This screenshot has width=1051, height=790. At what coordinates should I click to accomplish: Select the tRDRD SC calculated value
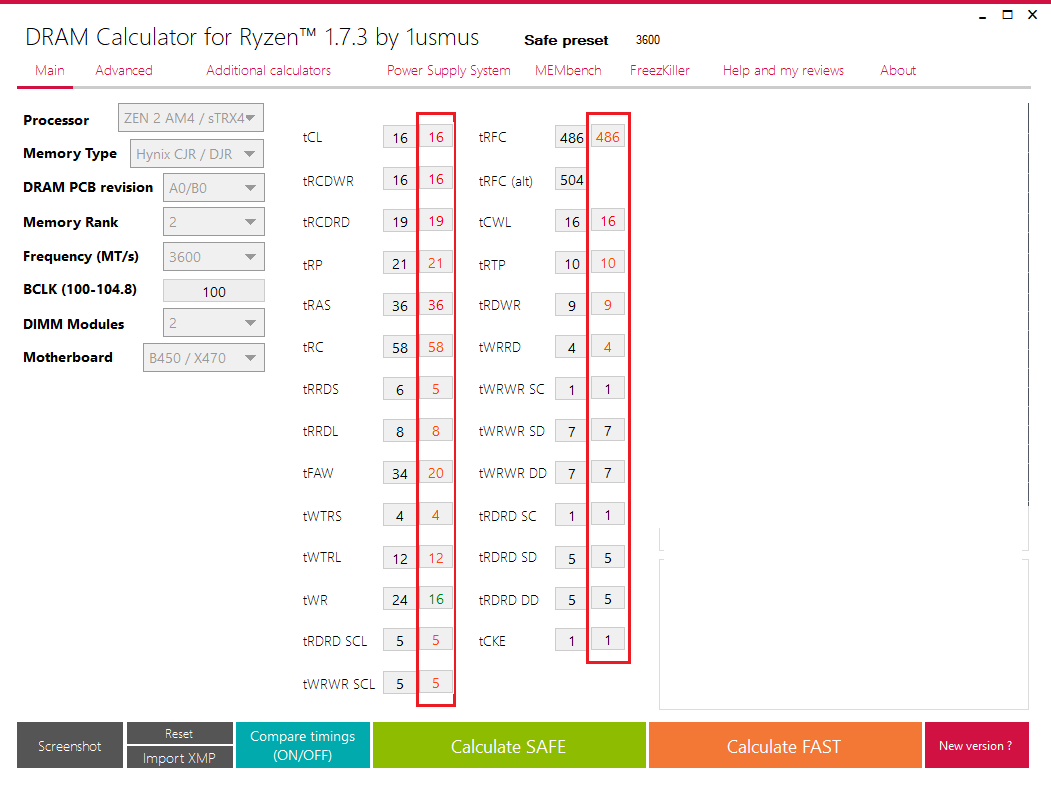pos(572,516)
